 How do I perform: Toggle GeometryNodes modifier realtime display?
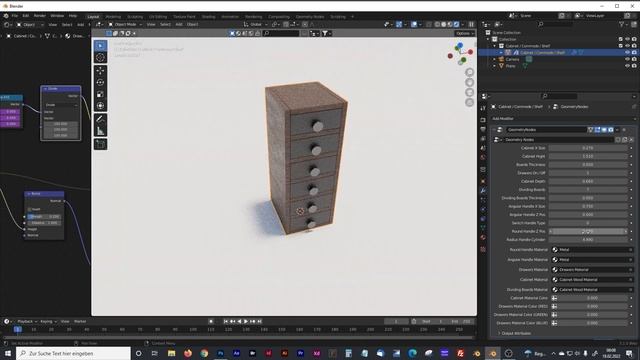click(x=604, y=130)
